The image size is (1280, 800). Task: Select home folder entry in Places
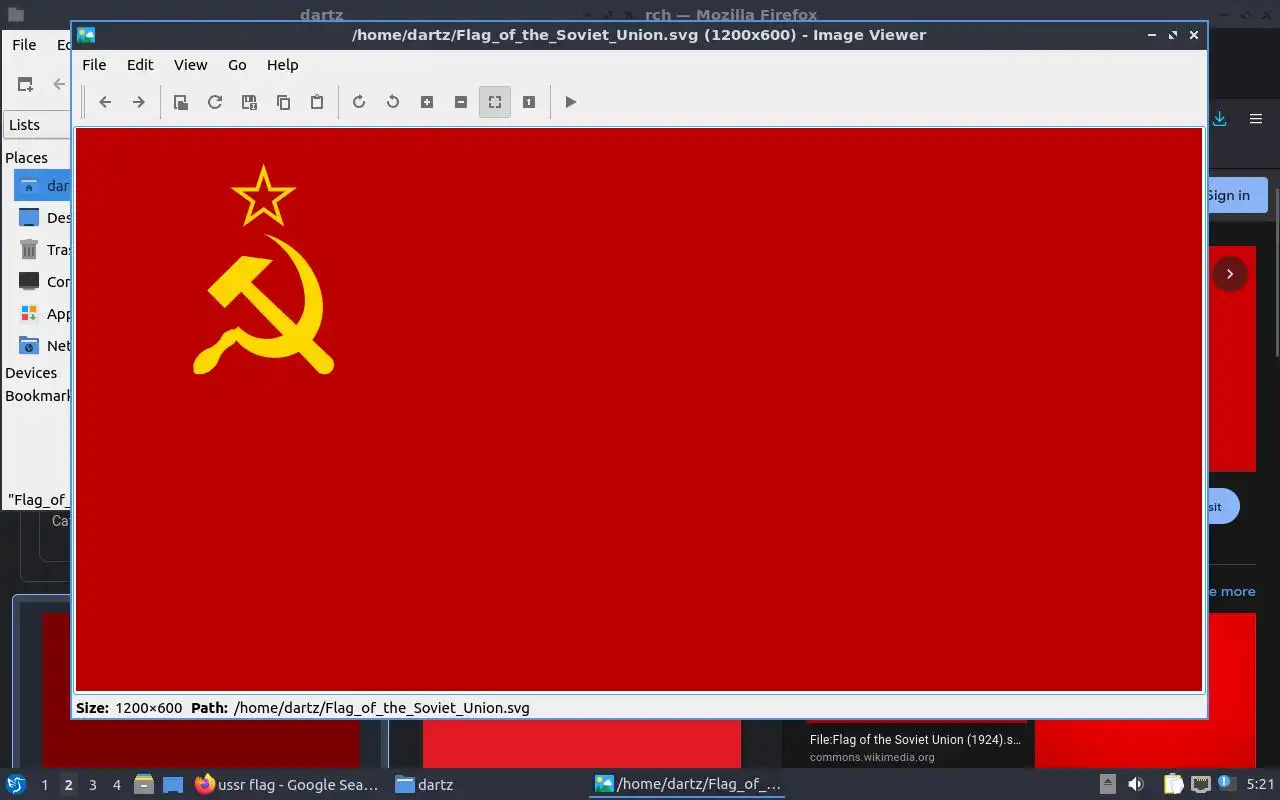44,186
